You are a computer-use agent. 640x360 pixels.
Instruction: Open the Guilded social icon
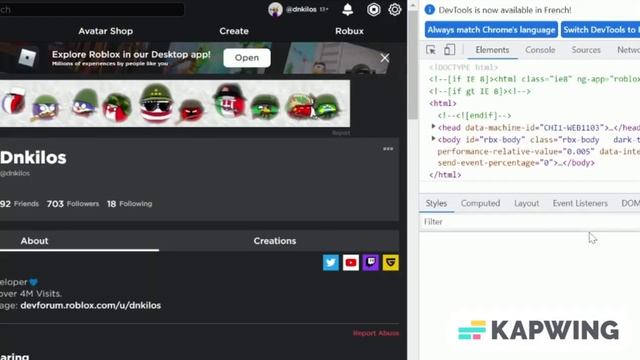pos(391,263)
